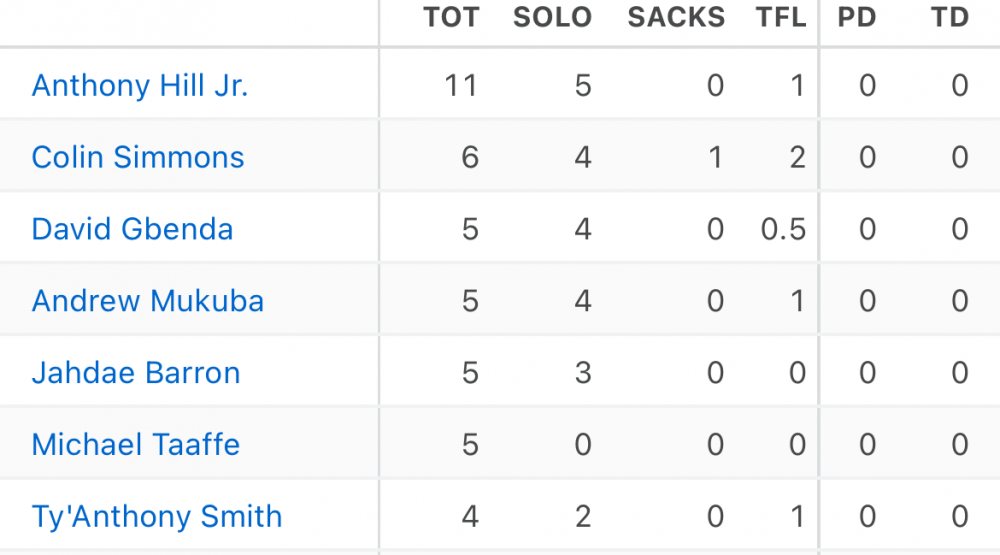Open Michael Taaffe player profile
1000x555 pixels.
tap(136, 445)
